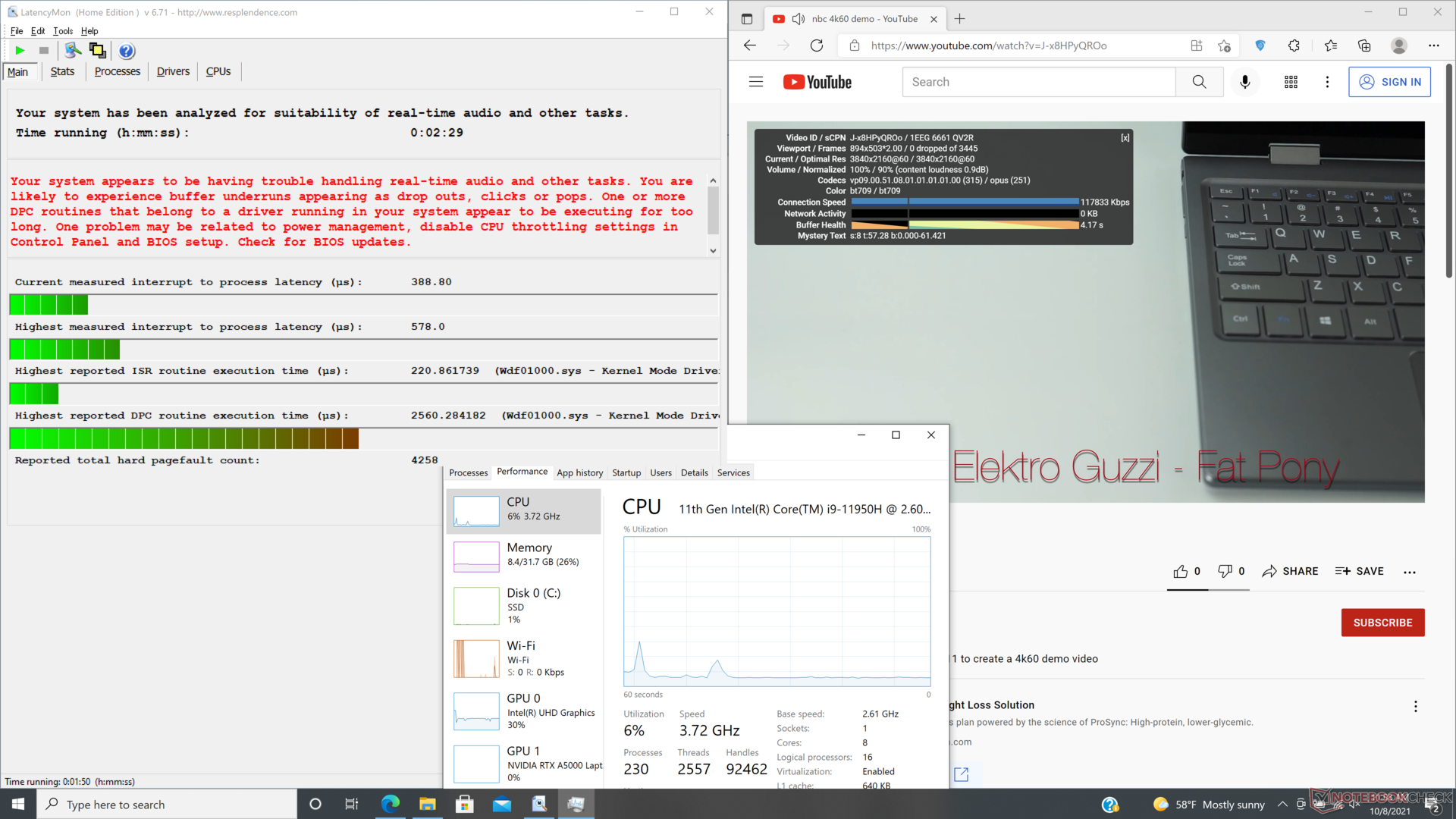The width and height of the screenshot is (1456, 819).
Task: Start monitoring with the green play button
Action: point(20,51)
